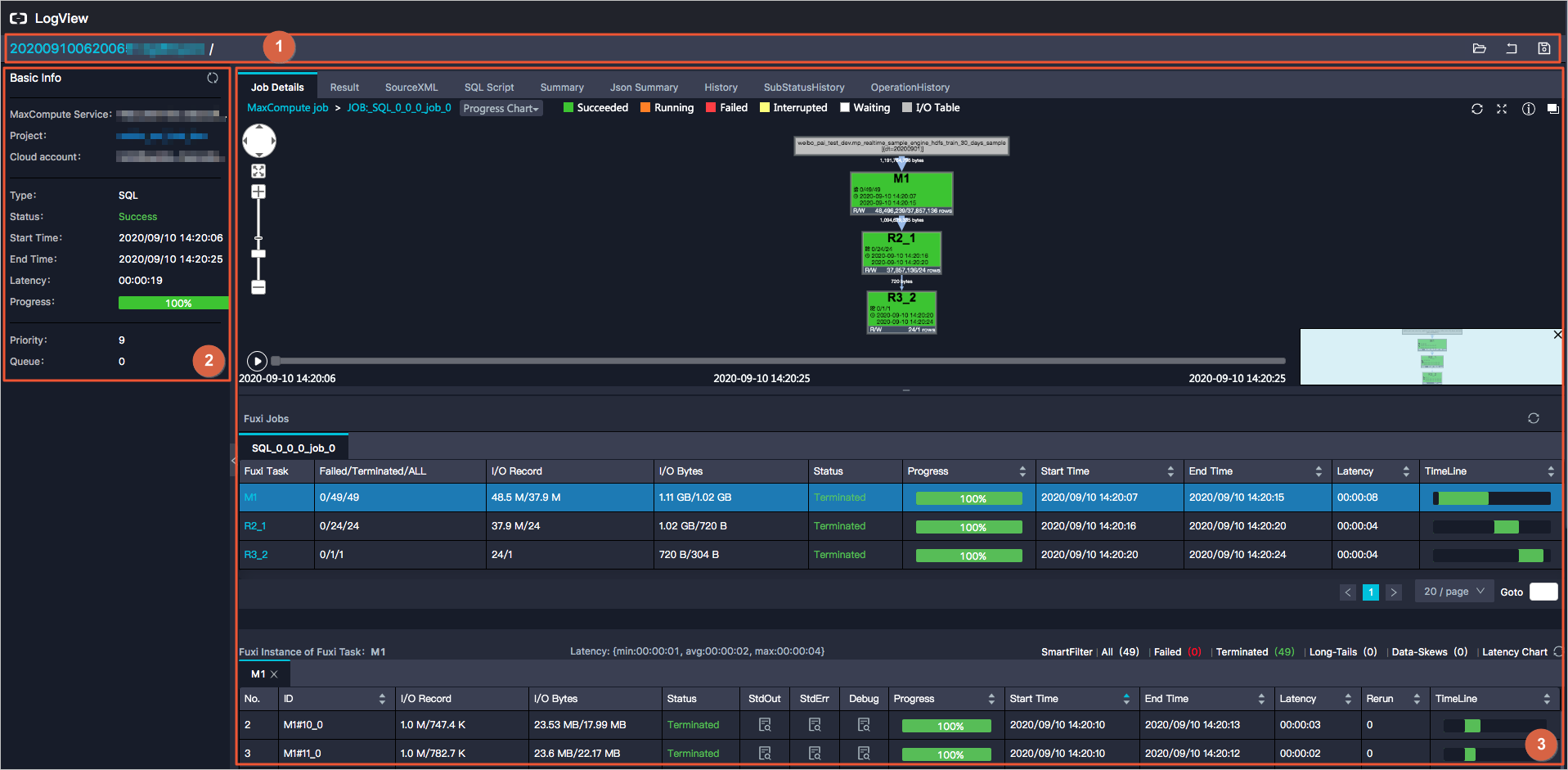Open the SubStatusHistory tab
The image size is (1568, 770).
click(804, 88)
